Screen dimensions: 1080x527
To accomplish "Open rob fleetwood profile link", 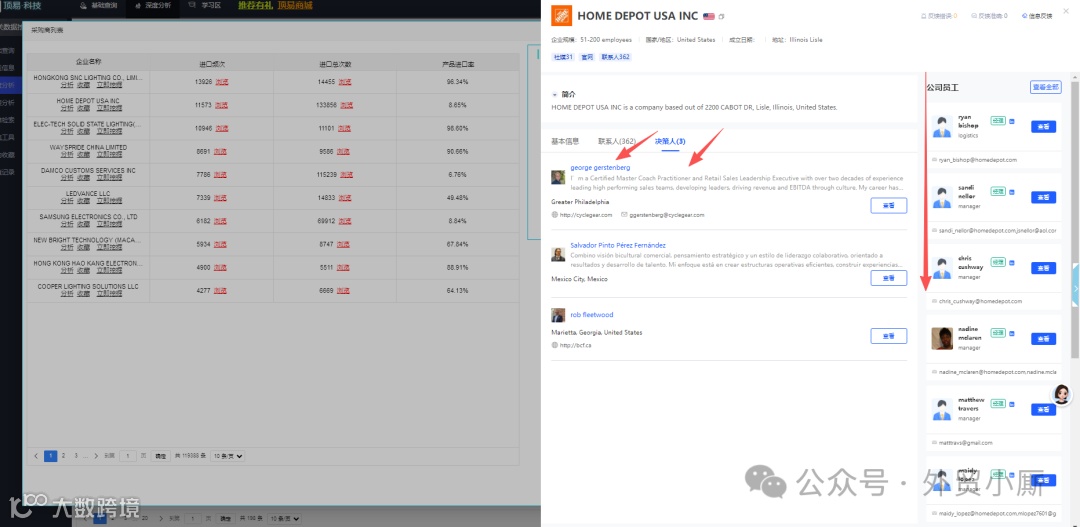I will coord(592,315).
